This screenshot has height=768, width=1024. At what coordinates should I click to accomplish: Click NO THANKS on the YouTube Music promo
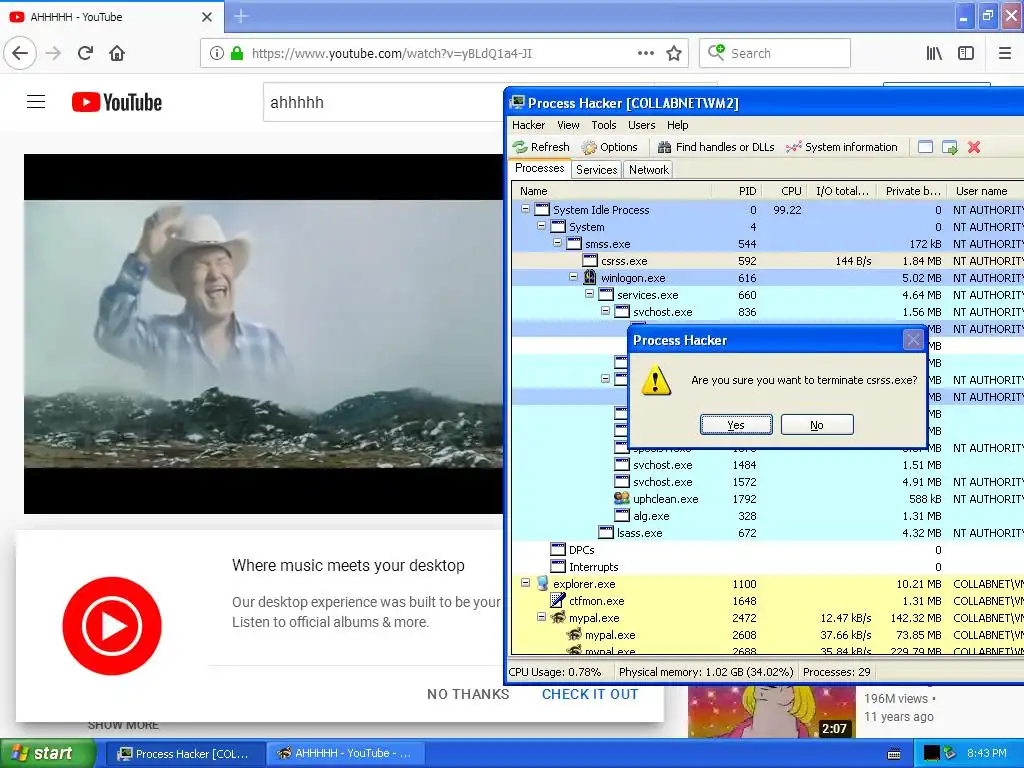click(468, 694)
